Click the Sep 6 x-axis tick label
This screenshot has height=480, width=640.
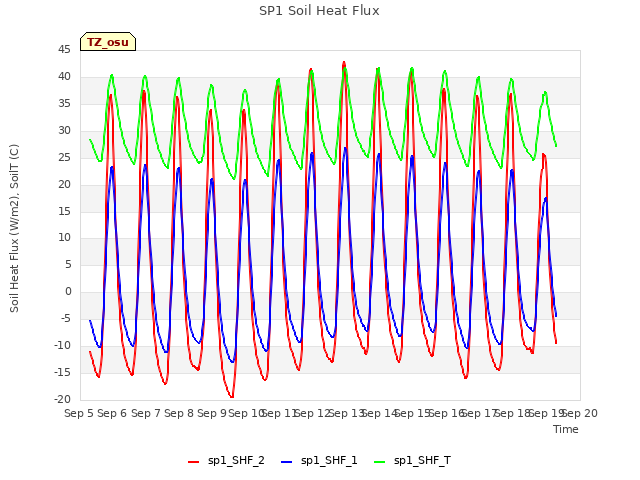coord(112,413)
